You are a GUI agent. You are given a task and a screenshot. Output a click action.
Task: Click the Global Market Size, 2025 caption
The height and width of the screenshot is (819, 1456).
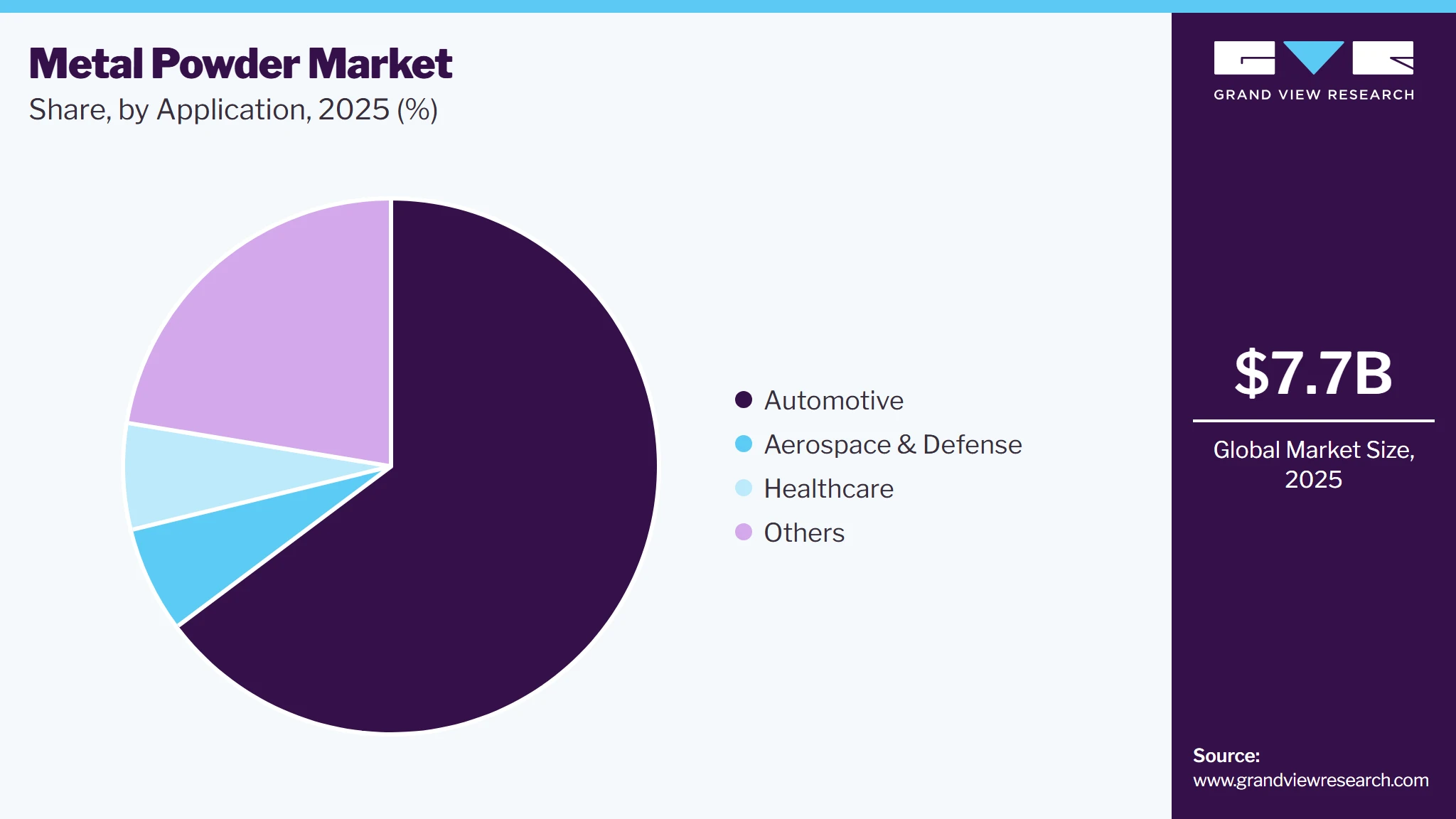tap(1313, 464)
